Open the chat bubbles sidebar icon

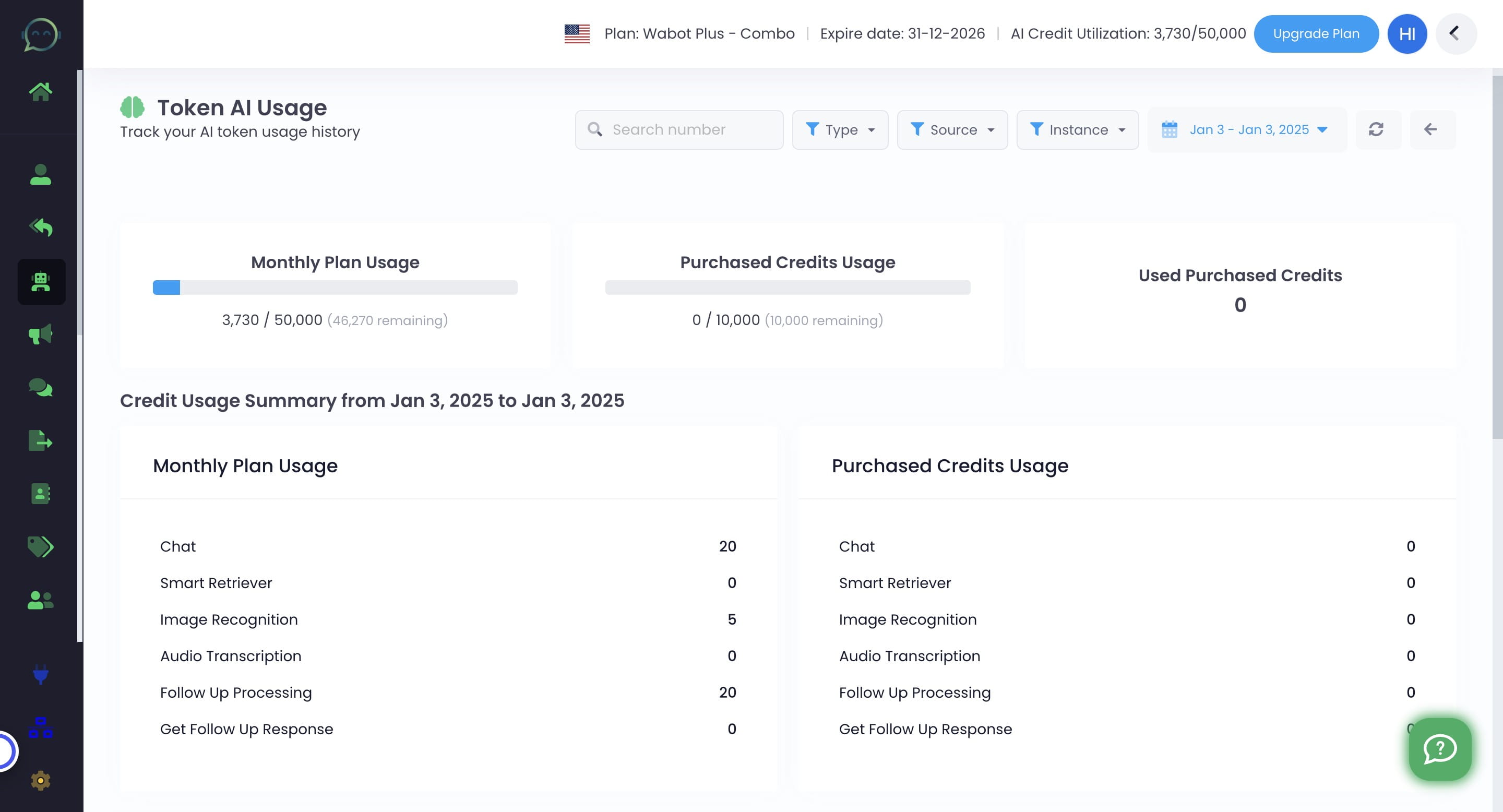tap(40, 387)
